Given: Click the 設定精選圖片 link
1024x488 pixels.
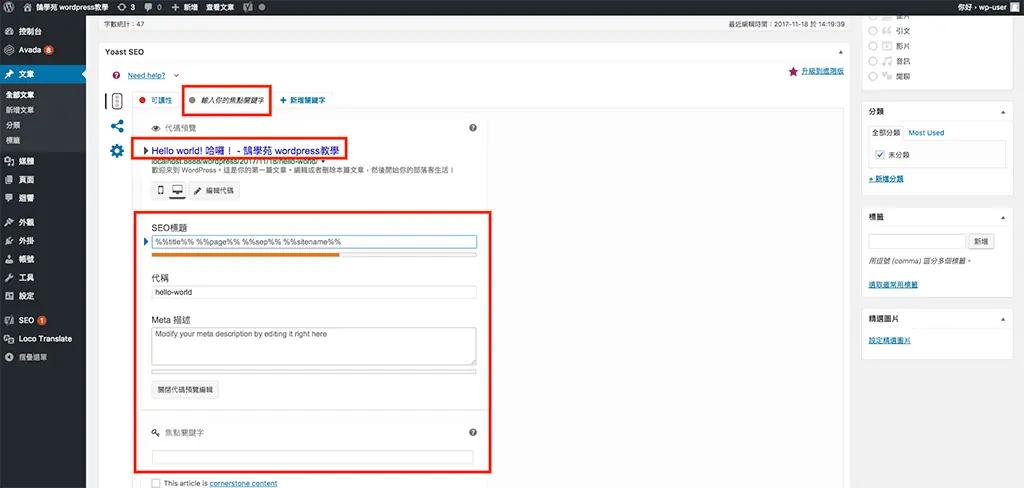Looking at the screenshot, I should tap(889, 340).
